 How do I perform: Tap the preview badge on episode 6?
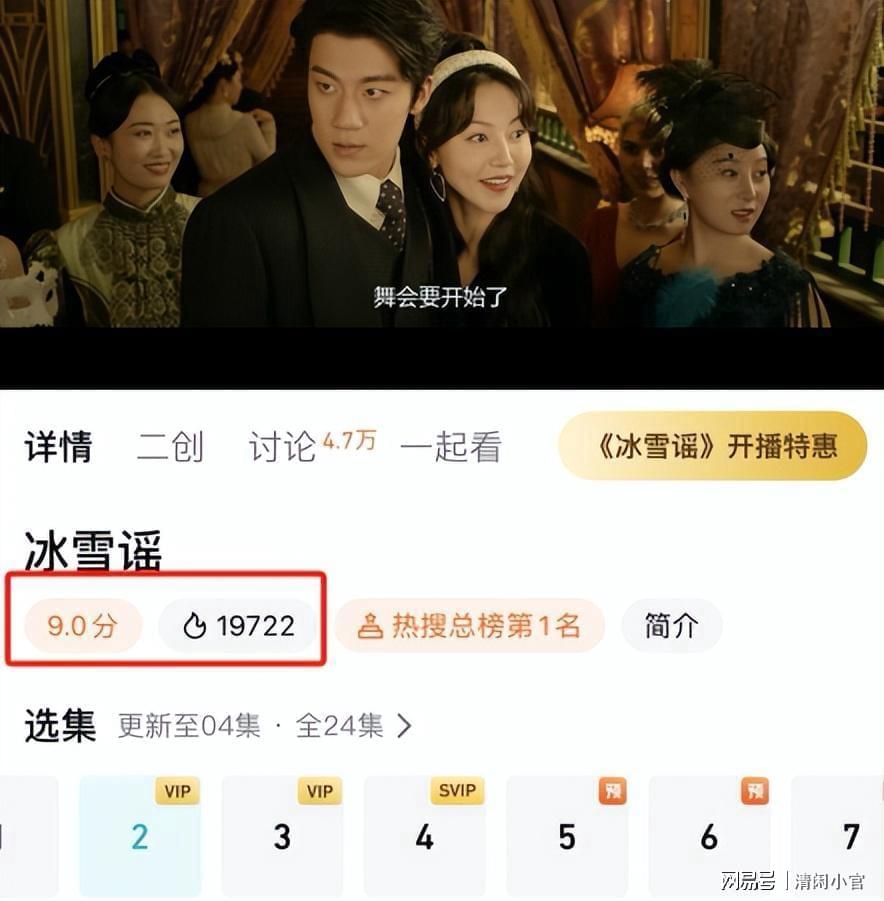pyautogui.click(x=755, y=791)
